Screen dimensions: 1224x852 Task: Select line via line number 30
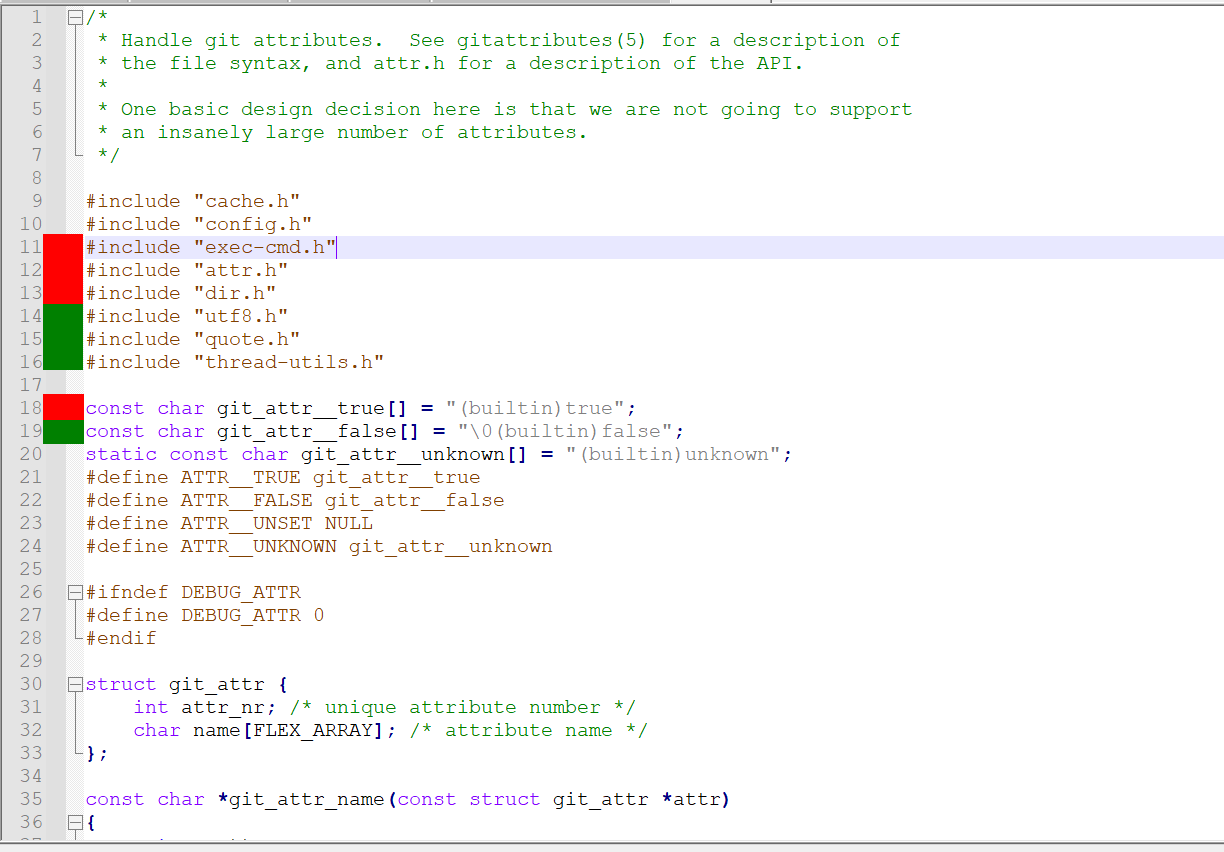click(30, 684)
